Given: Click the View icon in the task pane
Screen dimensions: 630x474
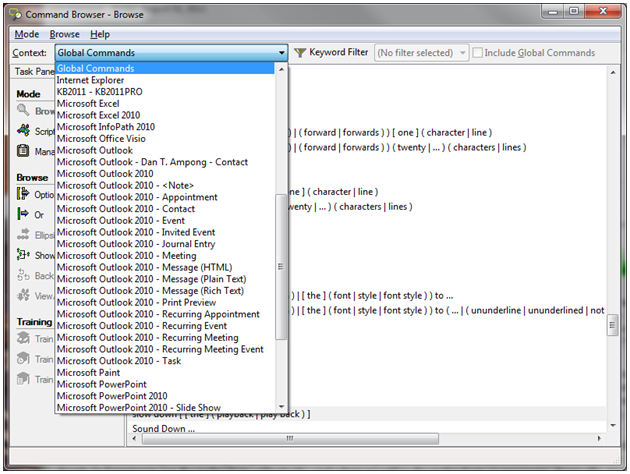Looking at the screenshot, I should 23,296.
